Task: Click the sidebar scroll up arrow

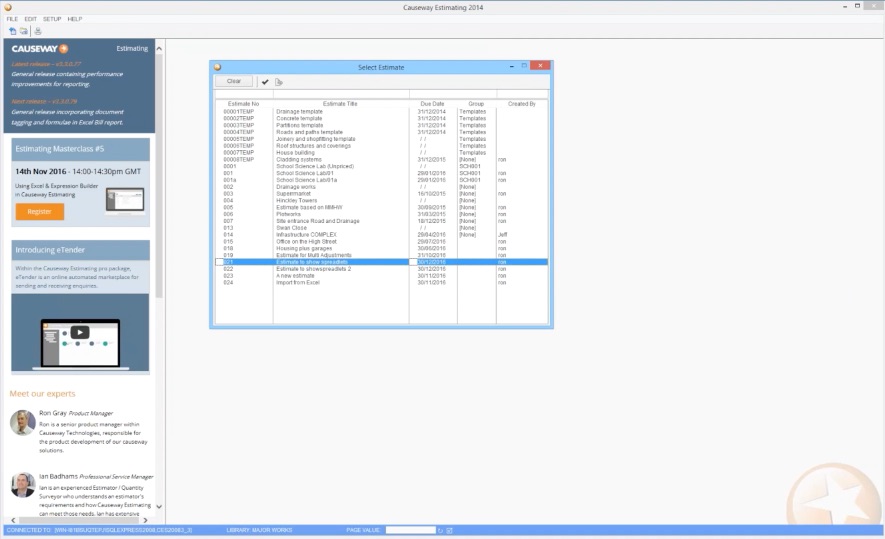Action: pyautogui.click(x=159, y=49)
